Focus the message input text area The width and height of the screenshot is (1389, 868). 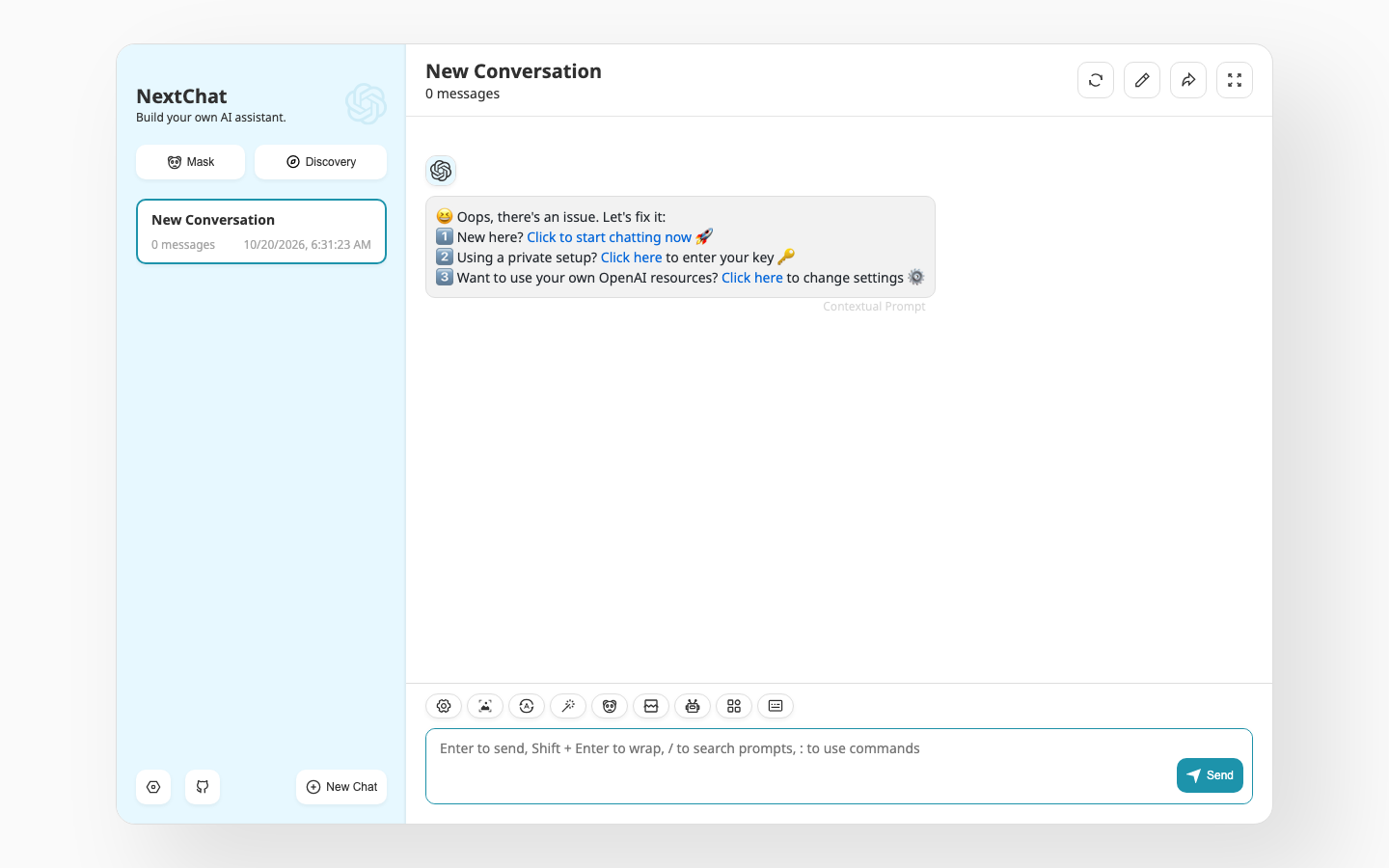point(838,766)
